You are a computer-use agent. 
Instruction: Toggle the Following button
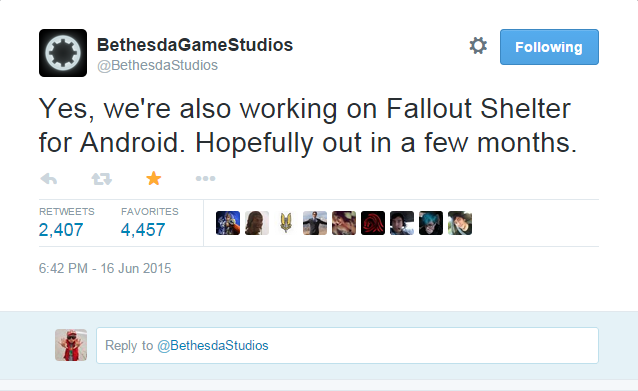pos(549,47)
